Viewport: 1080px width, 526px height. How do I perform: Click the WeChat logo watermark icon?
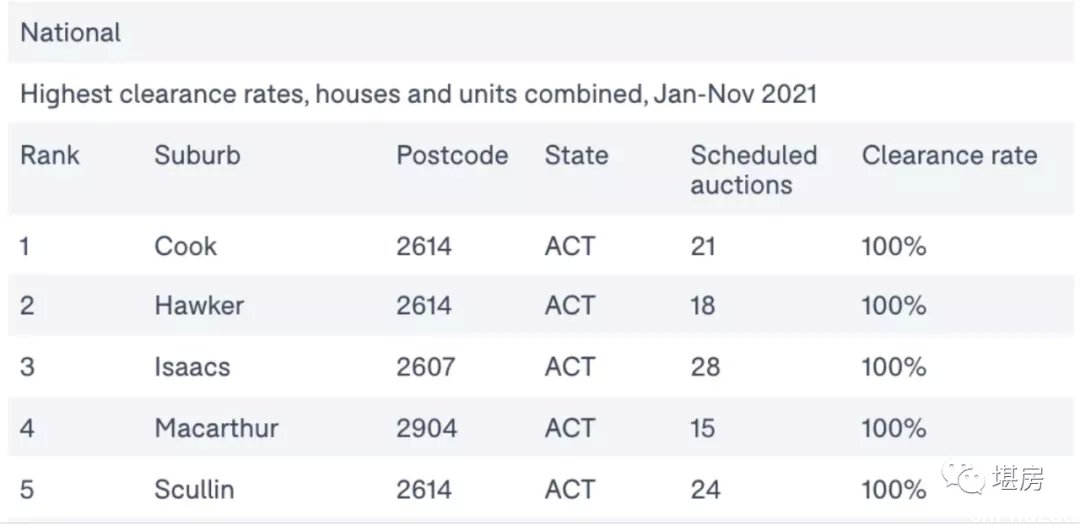964,476
